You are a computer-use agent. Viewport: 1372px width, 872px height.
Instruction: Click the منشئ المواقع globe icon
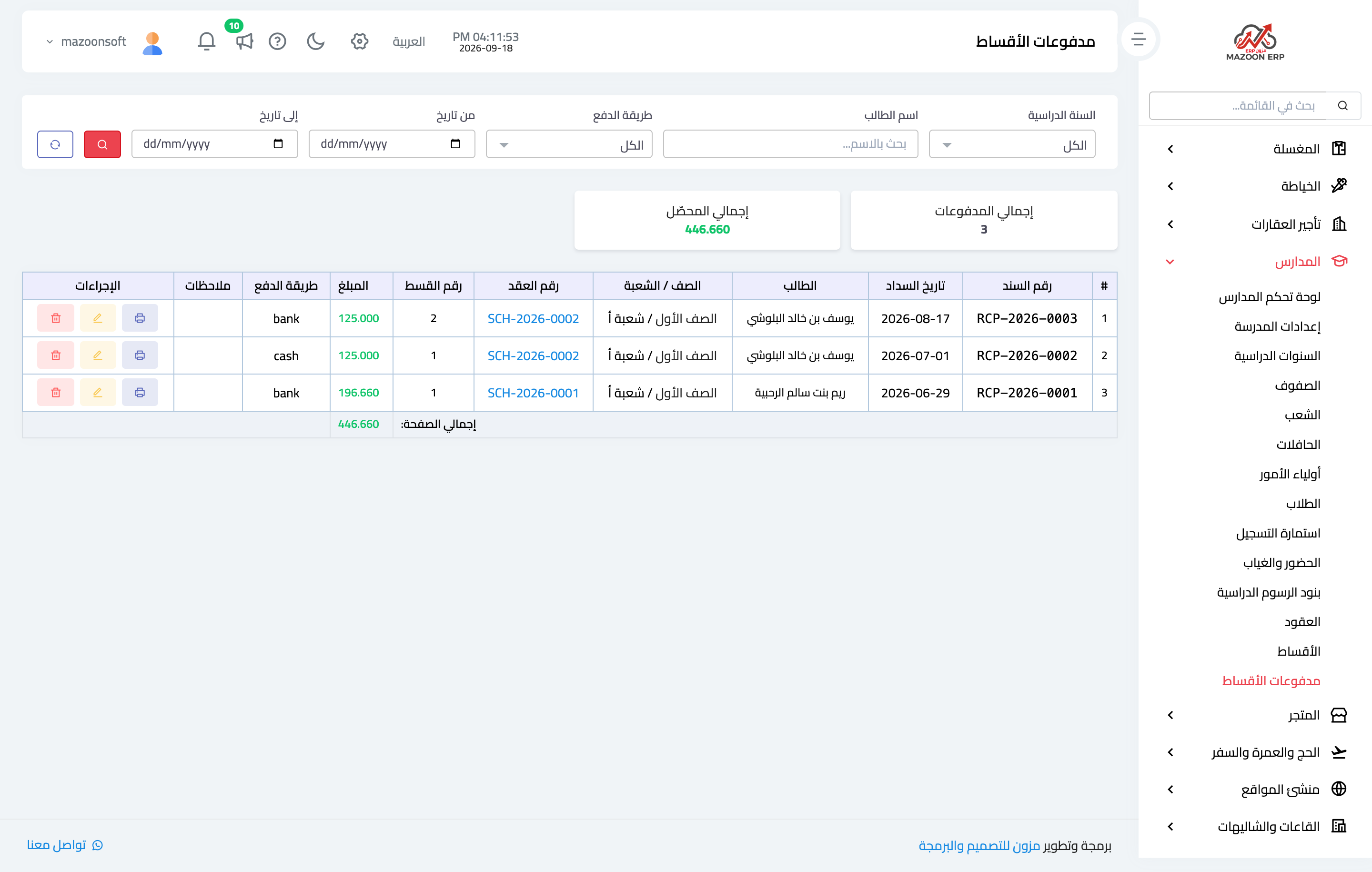(1339, 789)
